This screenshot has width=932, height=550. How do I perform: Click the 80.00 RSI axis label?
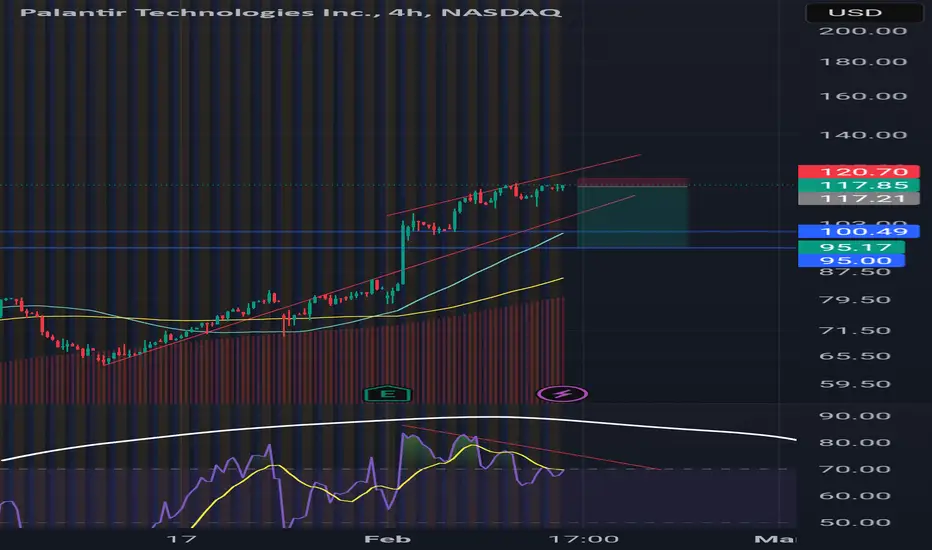855,442
